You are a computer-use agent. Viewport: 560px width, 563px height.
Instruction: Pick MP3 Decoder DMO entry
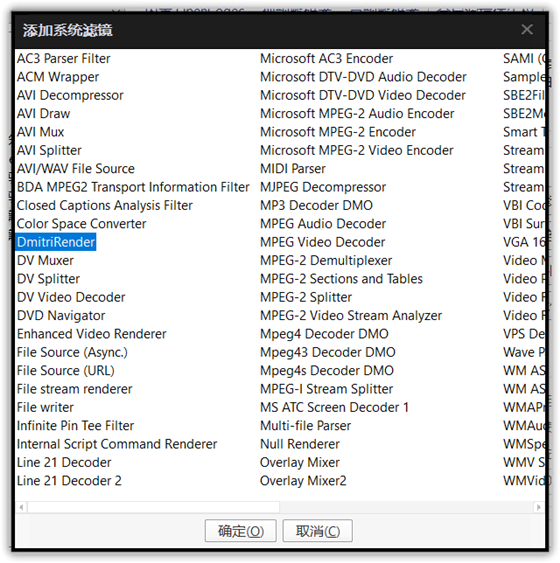316,205
